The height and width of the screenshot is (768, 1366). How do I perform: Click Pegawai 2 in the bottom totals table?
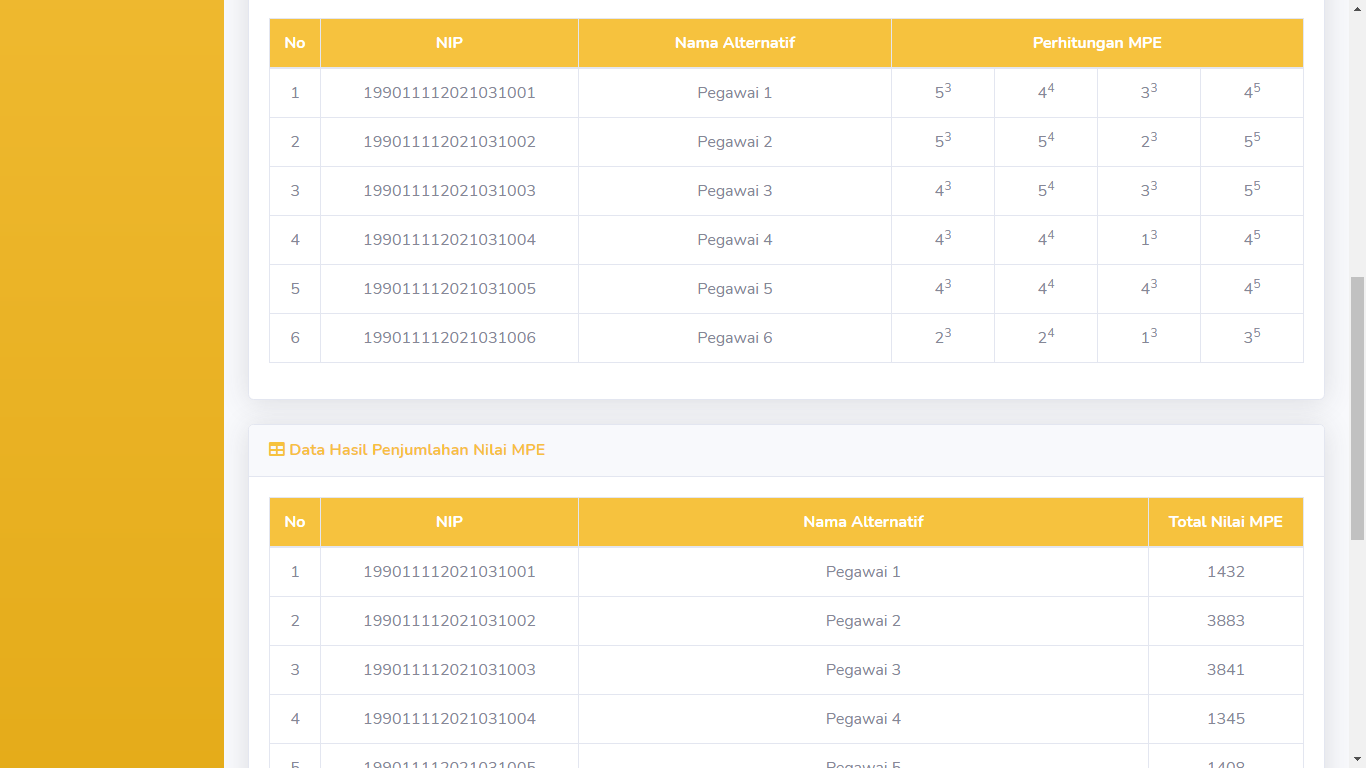click(863, 621)
